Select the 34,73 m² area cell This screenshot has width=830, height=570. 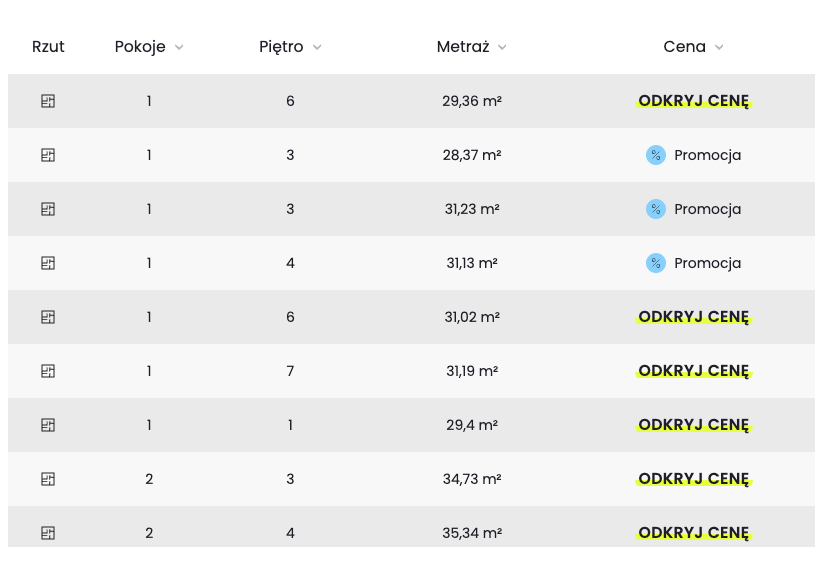point(472,479)
